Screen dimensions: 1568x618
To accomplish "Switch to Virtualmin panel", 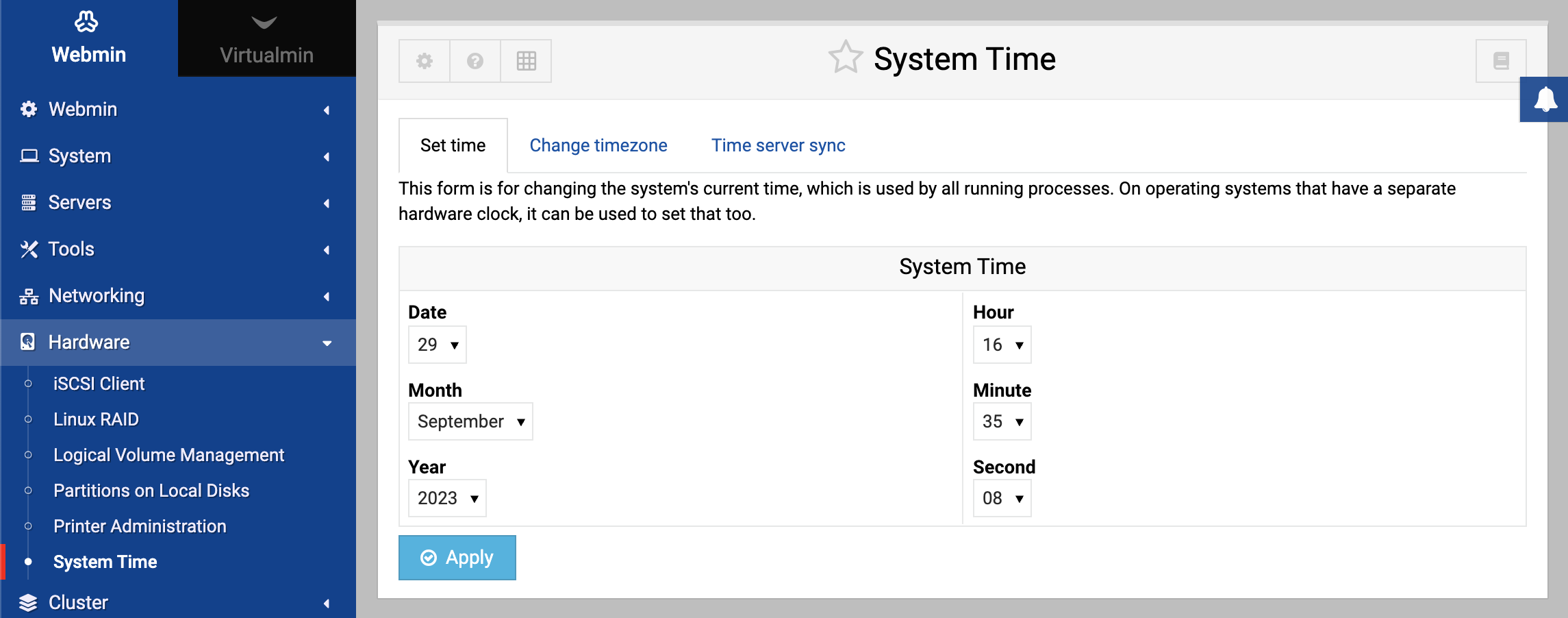I will (x=267, y=38).
